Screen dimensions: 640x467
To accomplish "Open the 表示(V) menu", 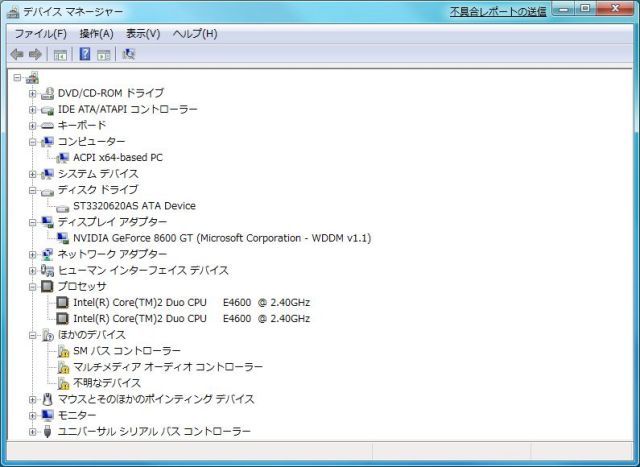I will (143, 33).
